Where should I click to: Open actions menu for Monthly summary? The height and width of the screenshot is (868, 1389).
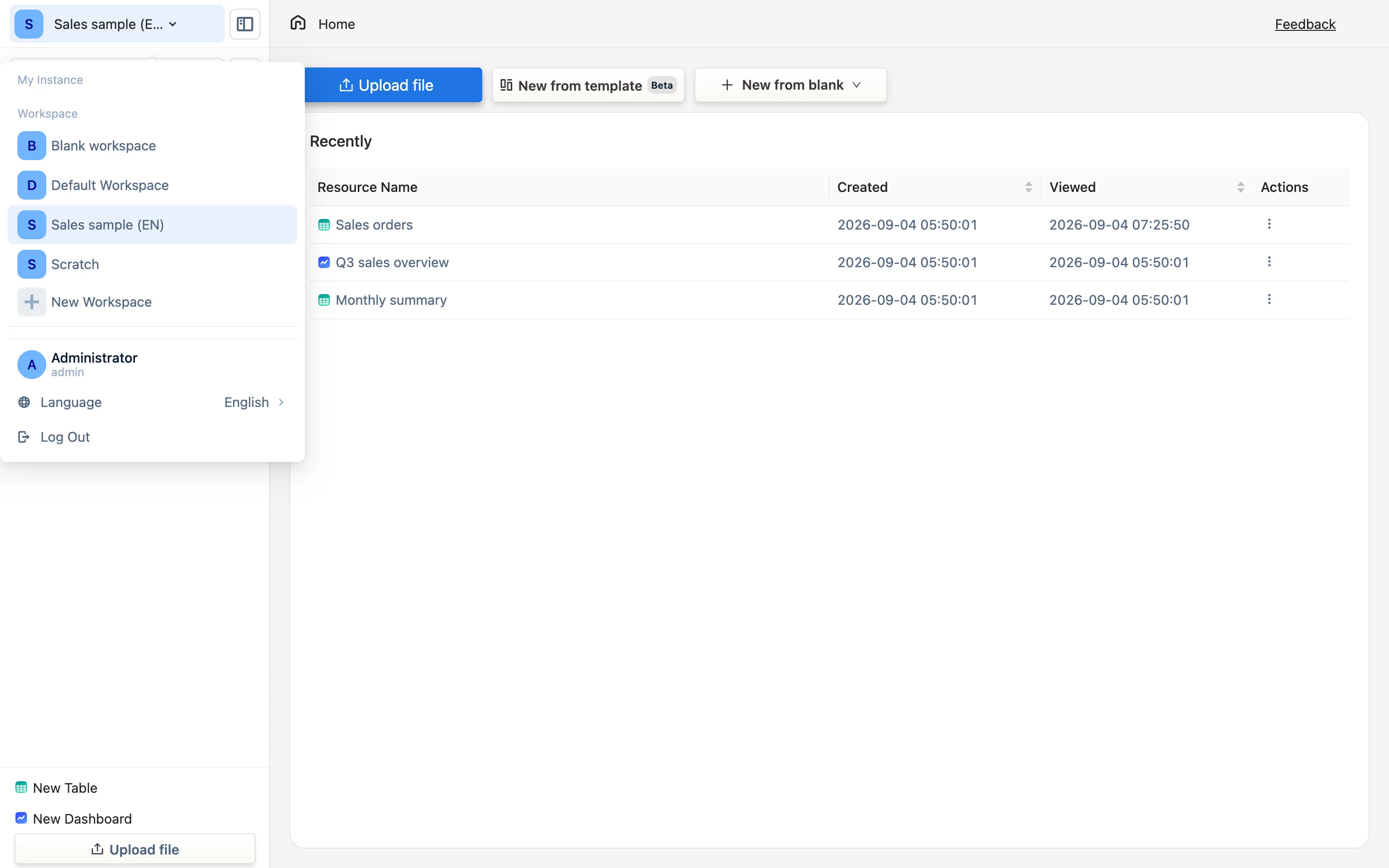[x=1269, y=299]
